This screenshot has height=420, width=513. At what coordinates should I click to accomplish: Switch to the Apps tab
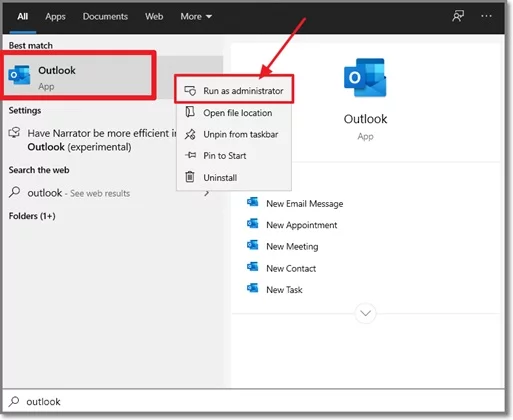point(55,16)
